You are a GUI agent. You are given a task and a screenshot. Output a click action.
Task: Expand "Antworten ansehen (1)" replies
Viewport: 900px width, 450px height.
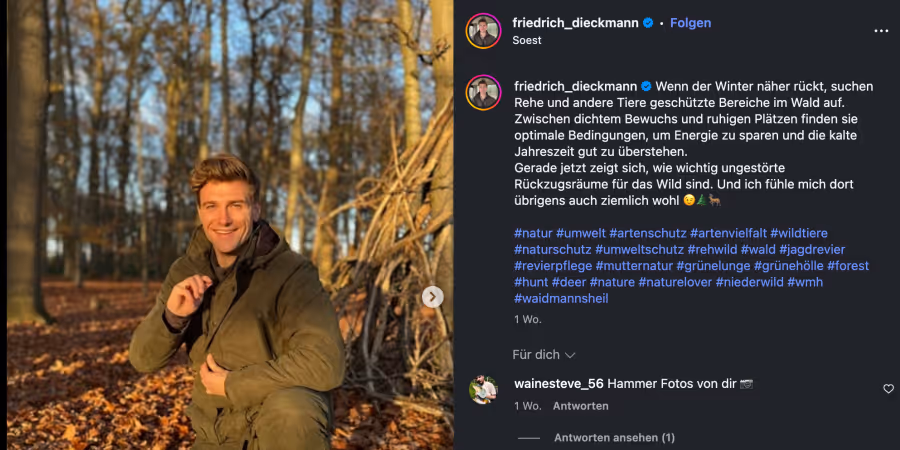click(x=614, y=438)
